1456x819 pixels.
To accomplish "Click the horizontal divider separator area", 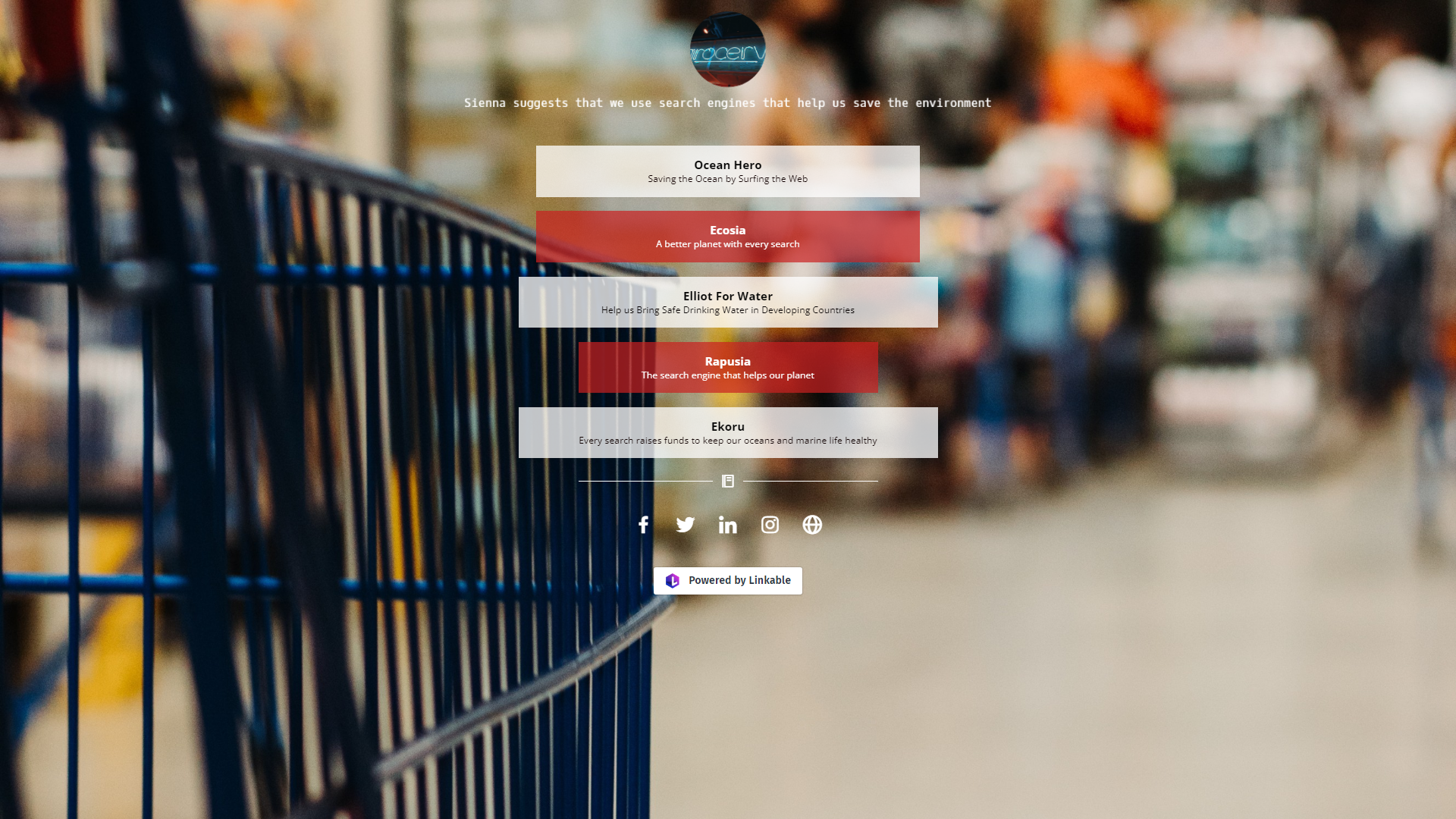I will point(728,481).
